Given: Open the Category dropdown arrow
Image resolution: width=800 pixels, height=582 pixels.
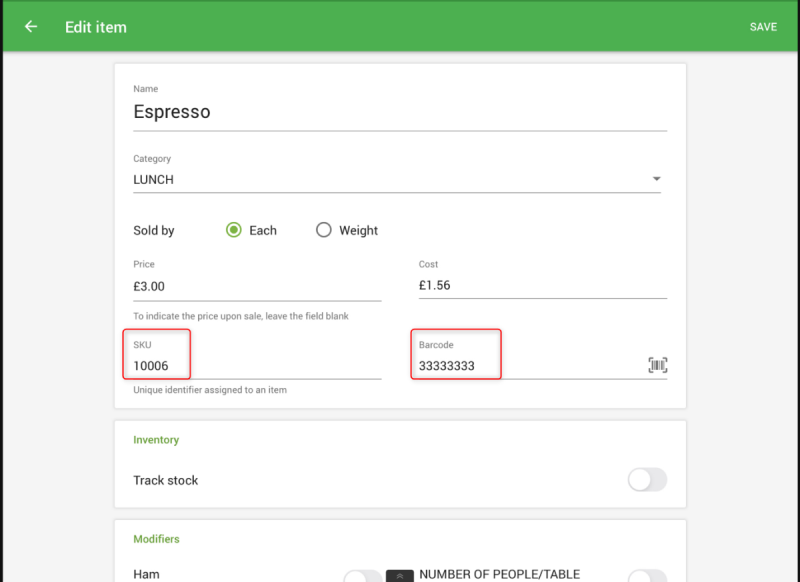Looking at the screenshot, I should point(656,180).
